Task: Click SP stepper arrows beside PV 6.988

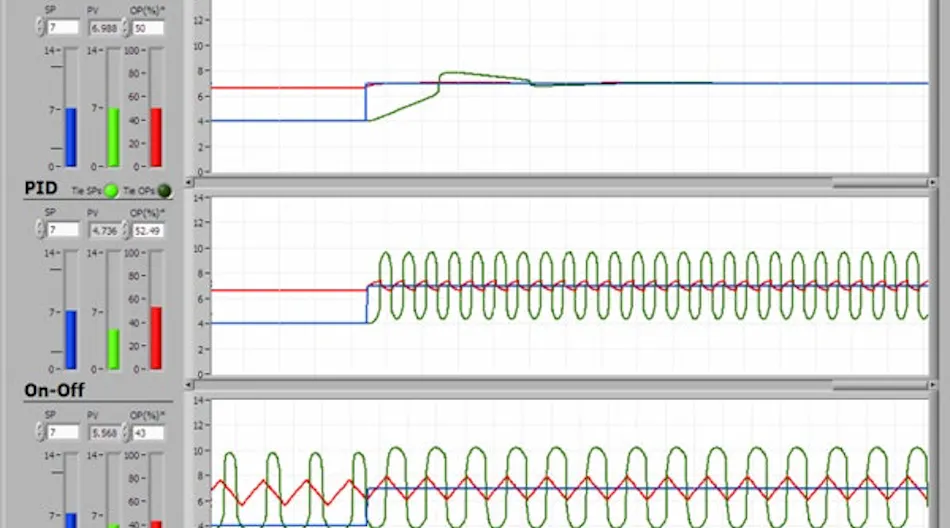Action: click(40, 27)
